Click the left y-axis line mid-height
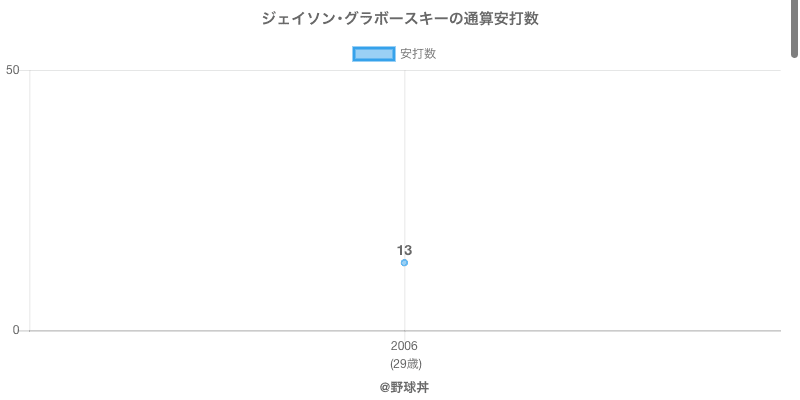The height and width of the screenshot is (400, 800). pyautogui.click(x=30, y=200)
